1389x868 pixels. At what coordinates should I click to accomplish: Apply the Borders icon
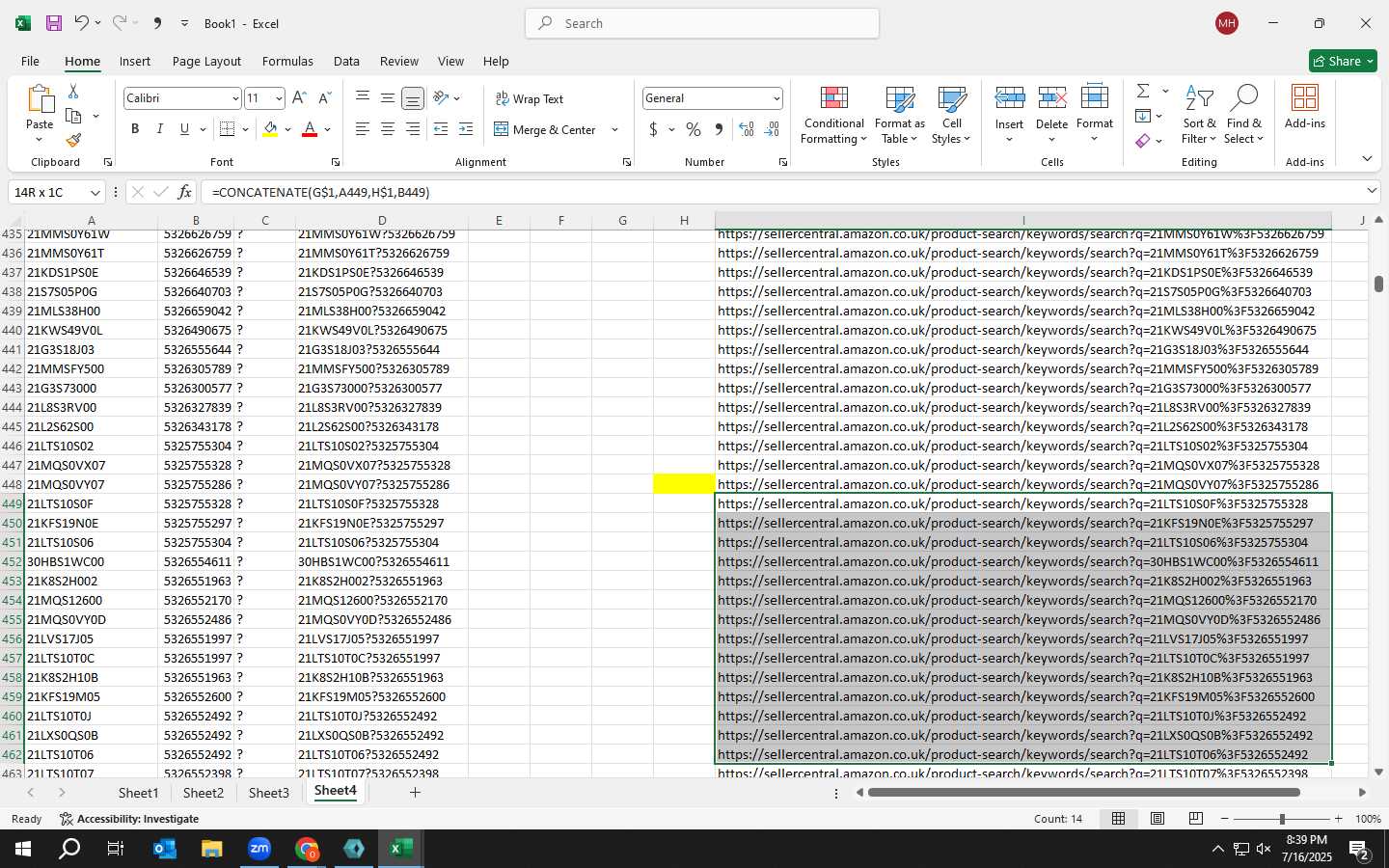[227, 129]
